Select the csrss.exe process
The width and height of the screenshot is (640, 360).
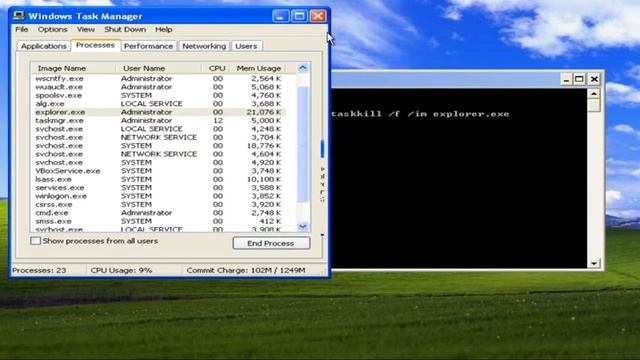(x=159, y=204)
